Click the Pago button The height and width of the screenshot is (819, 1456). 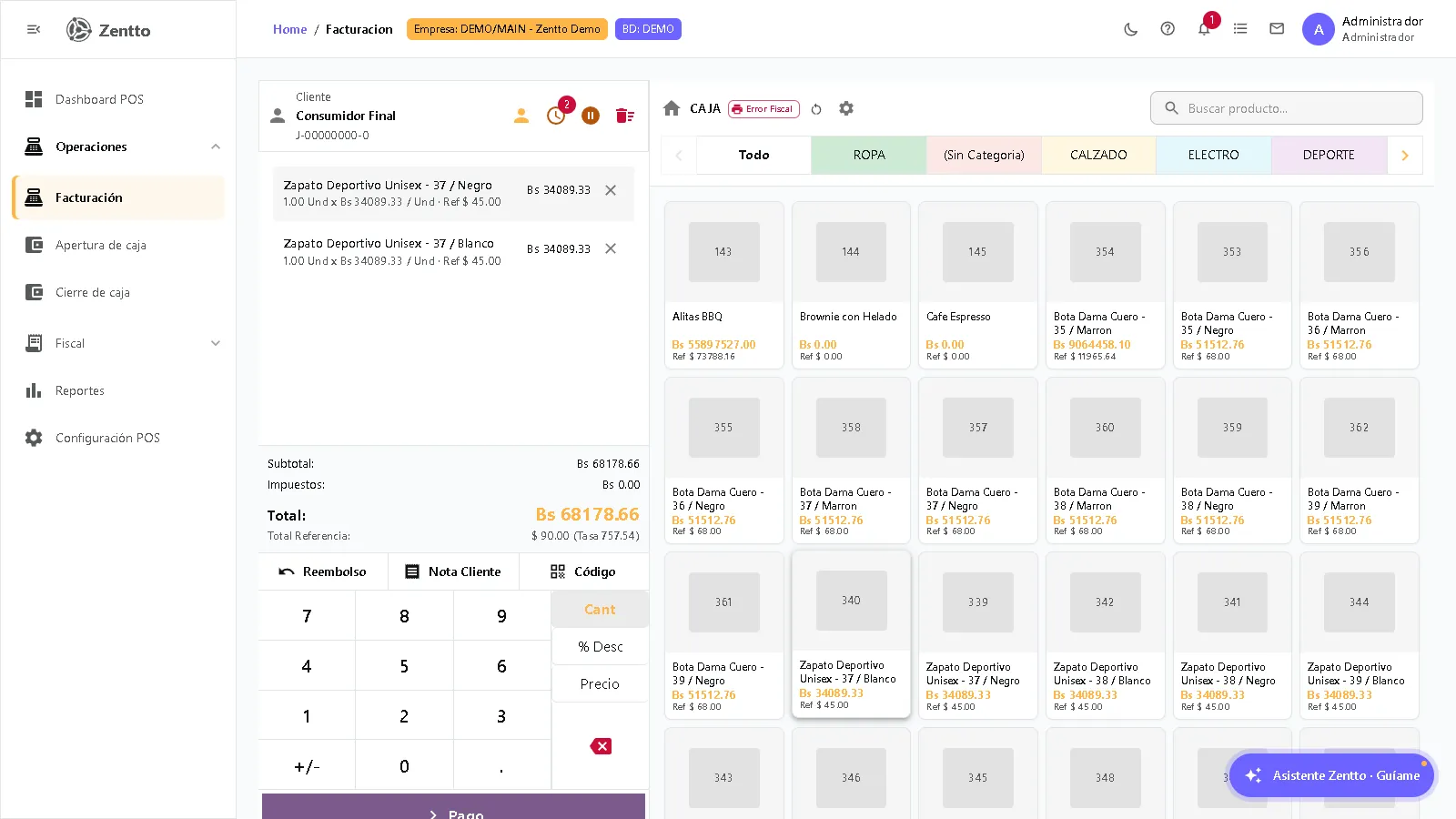453,807
